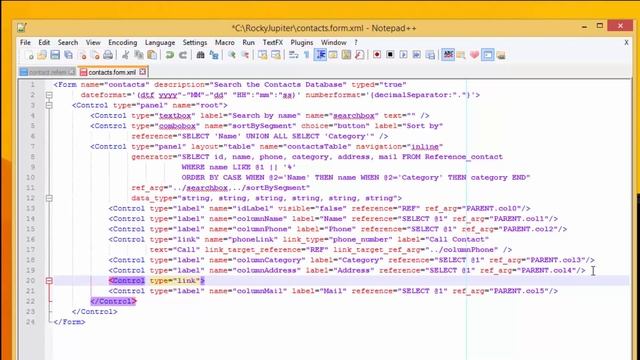The image size is (640, 360).
Task: Close the contacts.form.xml tab
Action: [142, 72]
